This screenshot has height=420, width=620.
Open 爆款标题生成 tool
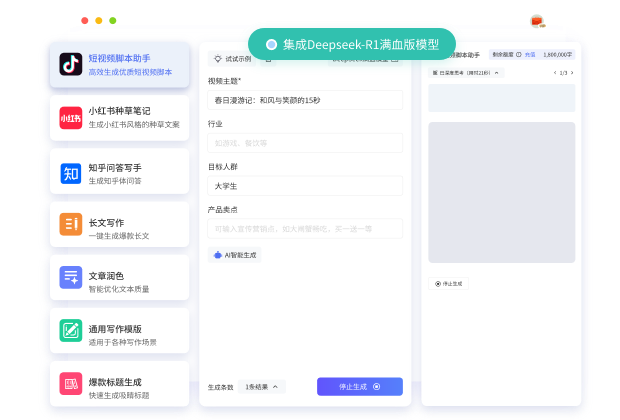click(x=119, y=384)
